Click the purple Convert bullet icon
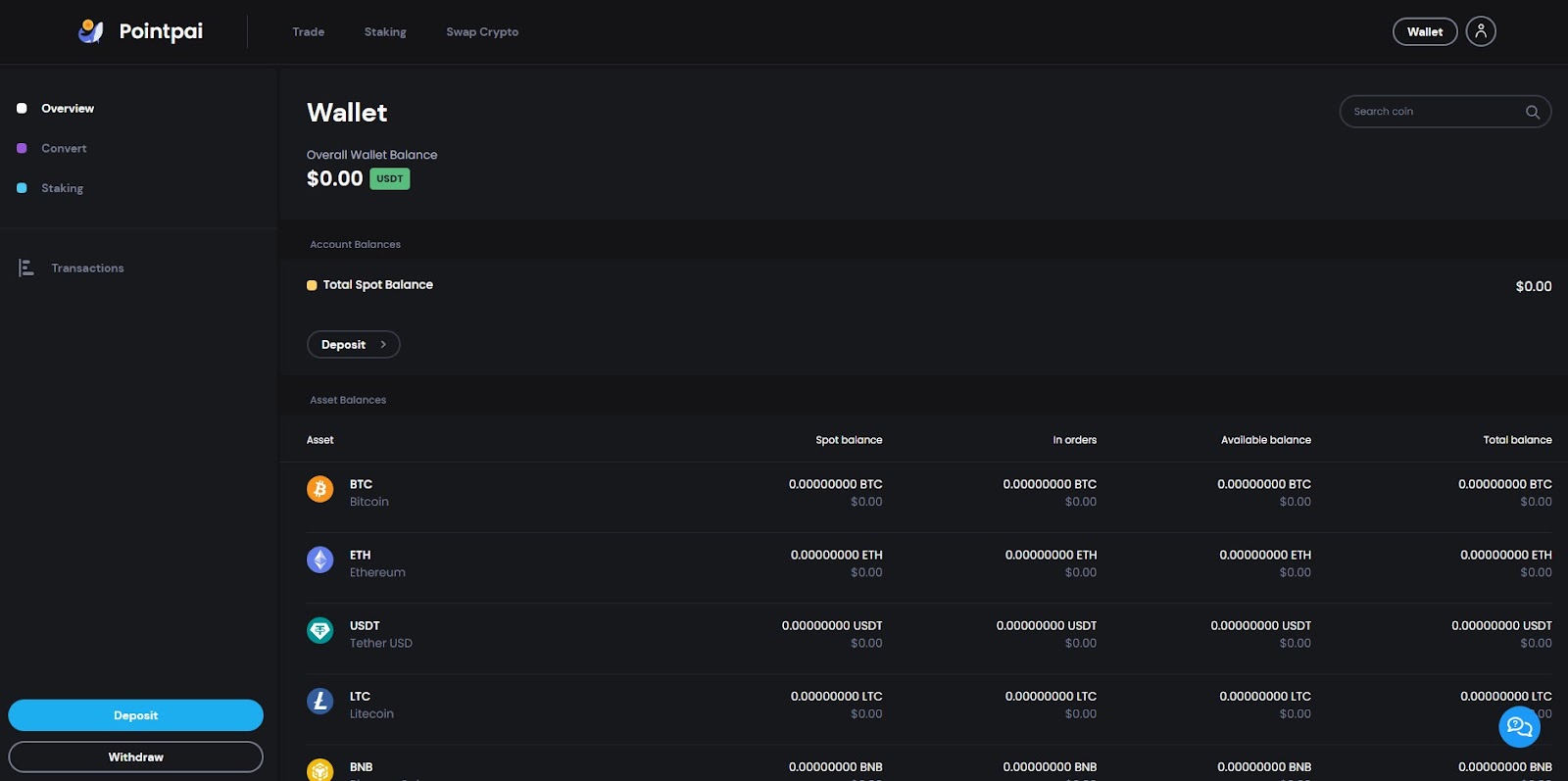The width and height of the screenshot is (1568, 781). pyautogui.click(x=22, y=148)
